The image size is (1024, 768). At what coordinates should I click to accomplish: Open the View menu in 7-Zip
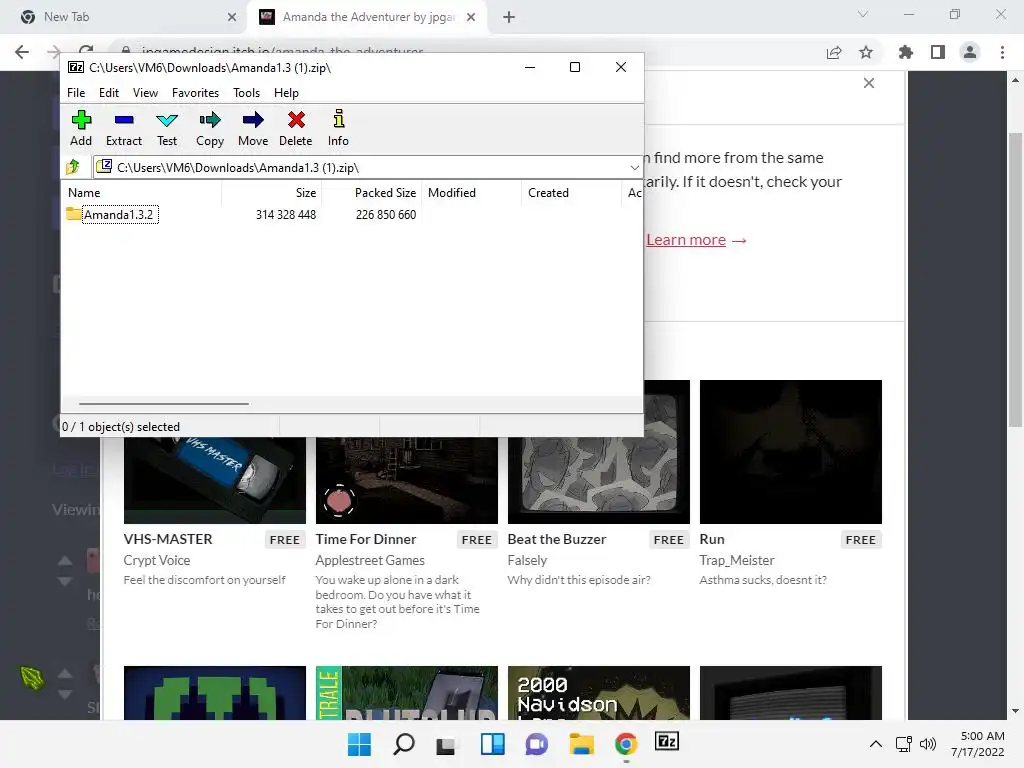[x=145, y=93]
